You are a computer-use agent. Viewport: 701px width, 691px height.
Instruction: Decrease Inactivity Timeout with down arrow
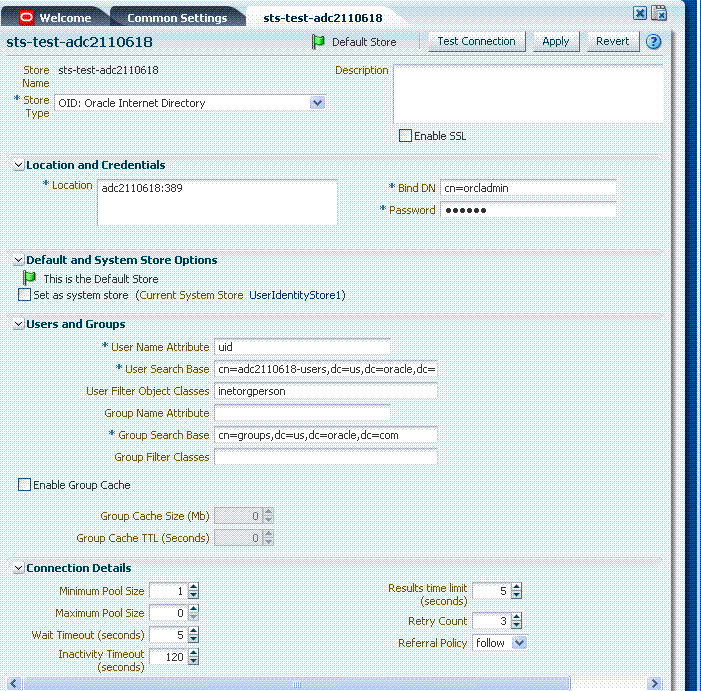pos(193,661)
